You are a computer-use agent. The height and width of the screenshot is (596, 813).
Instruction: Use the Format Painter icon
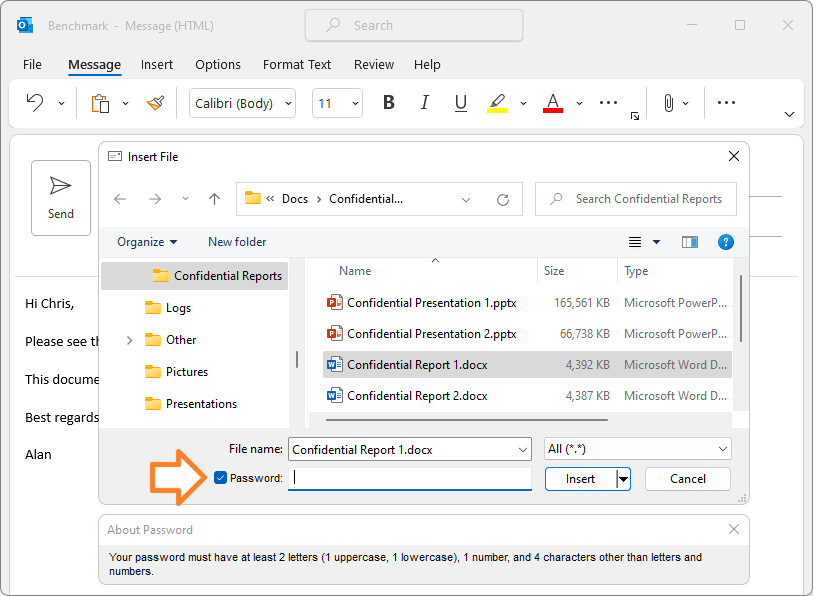tap(156, 103)
